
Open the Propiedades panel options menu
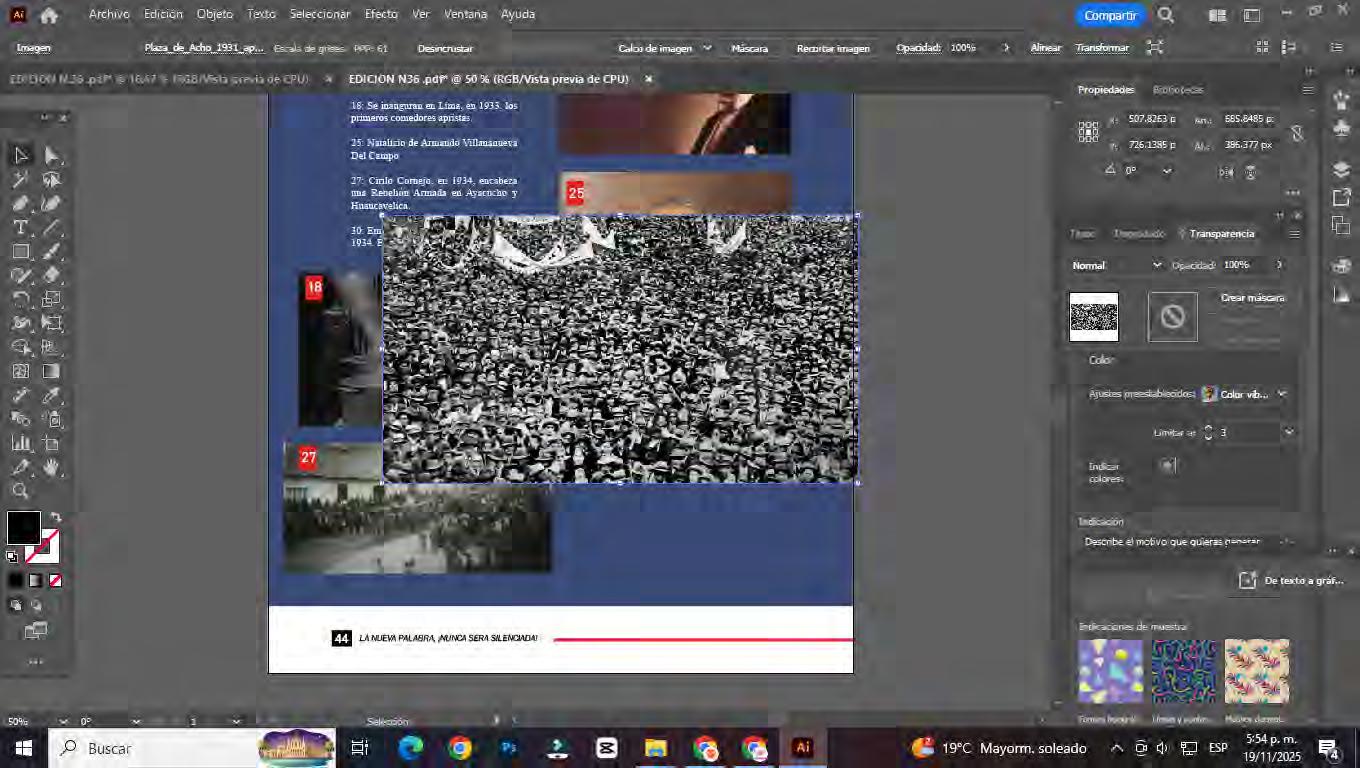[1307, 90]
